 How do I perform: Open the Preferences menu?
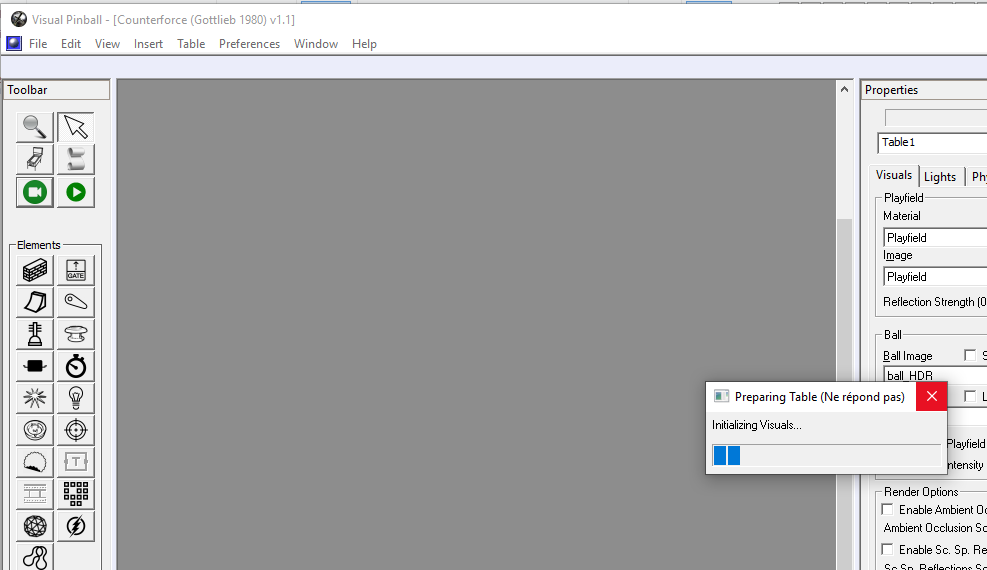249,44
